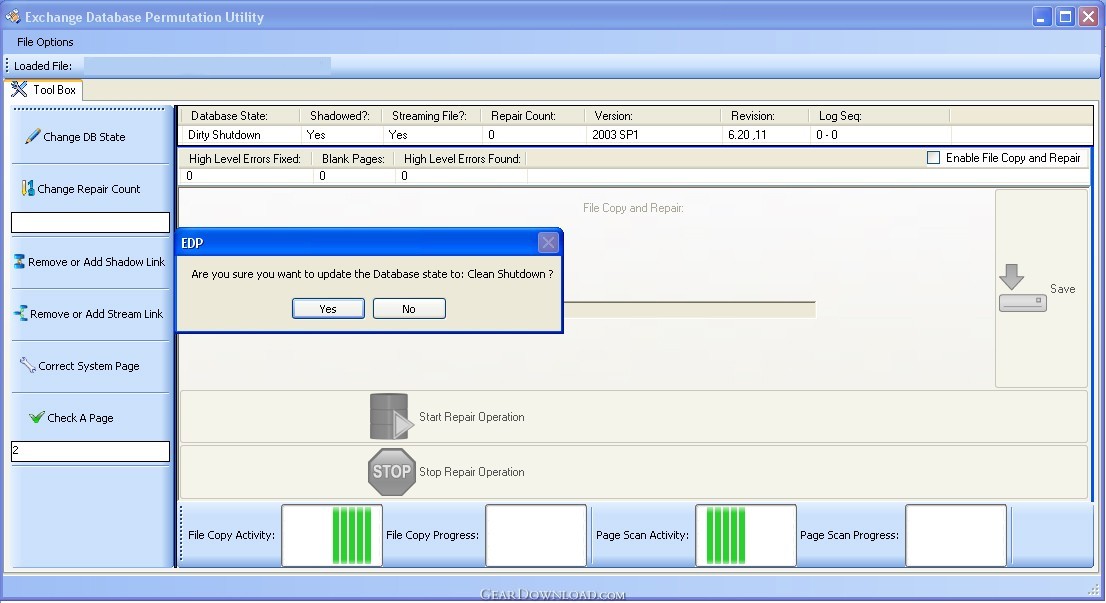Click the Save drive arrow icon
Screen dimensions: 1106x603
tap(1022, 288)
